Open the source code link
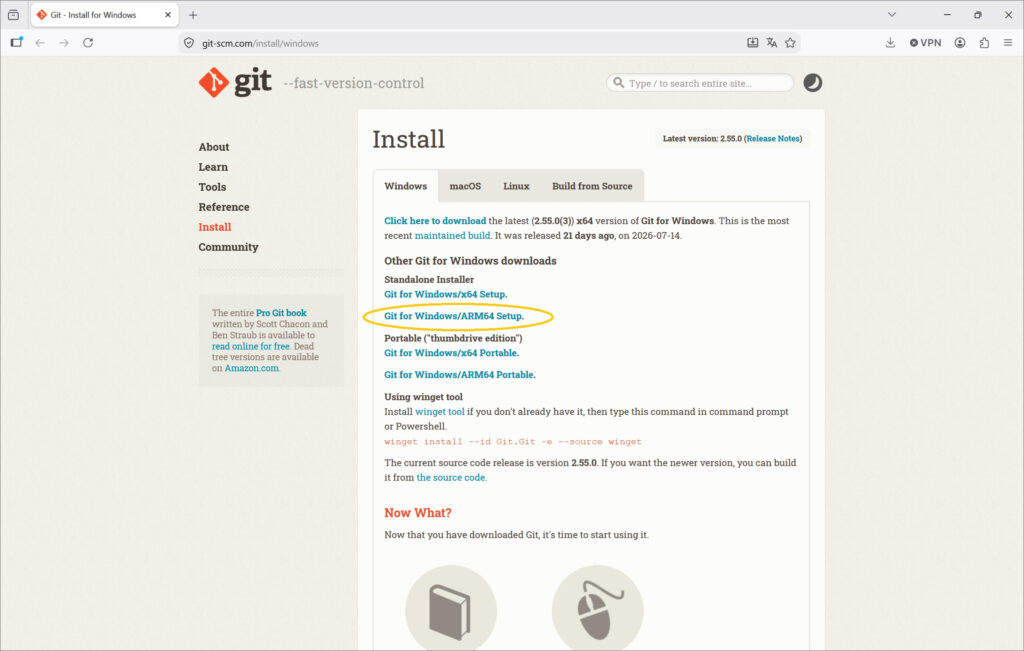The height and width of the screenshot is (651, 1024). [451, 478]
